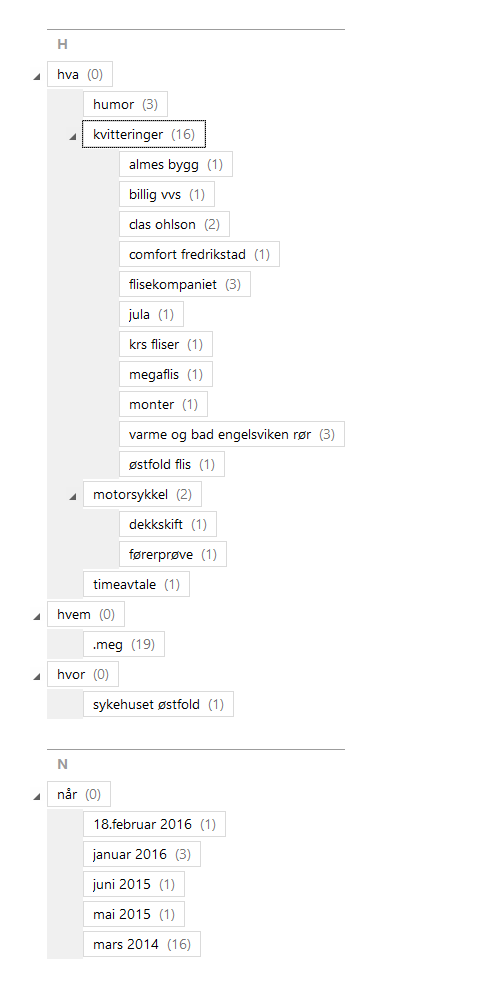Select the timeavtale tag
Viewport: 501px width, 1003px height.
tap(136, 584)
